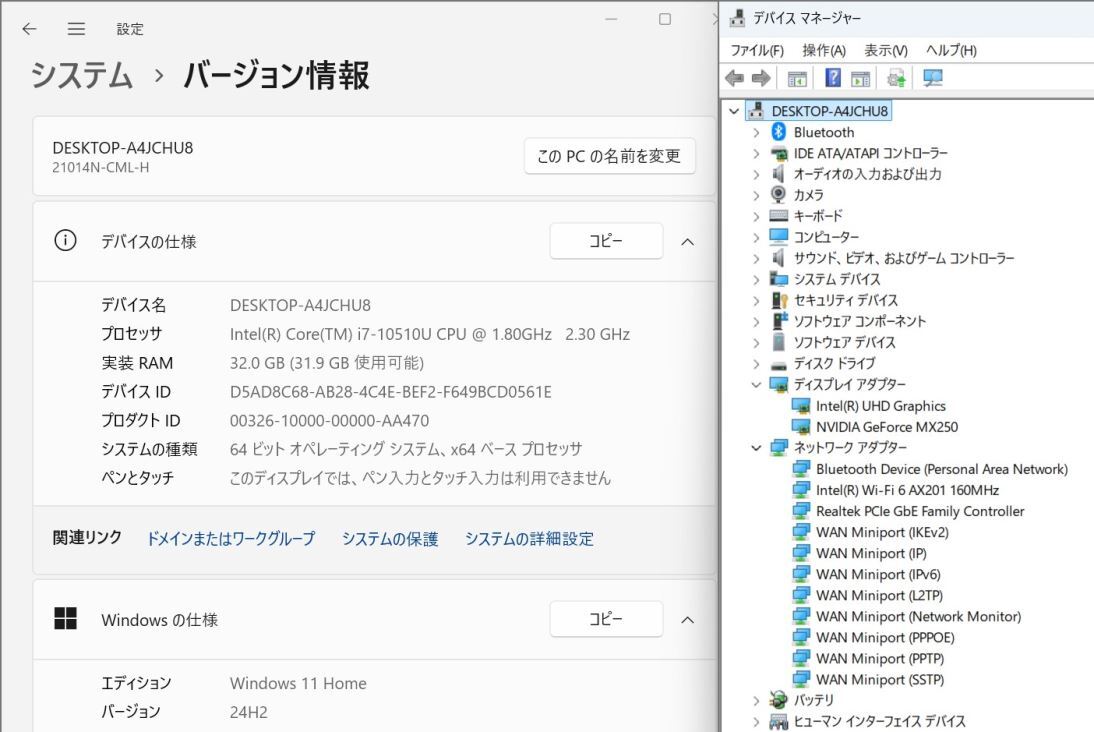Collapse the DESKTOP-A4JCHU8 root node
This screenshot has width=1094, height=732.
click(734, 111)
